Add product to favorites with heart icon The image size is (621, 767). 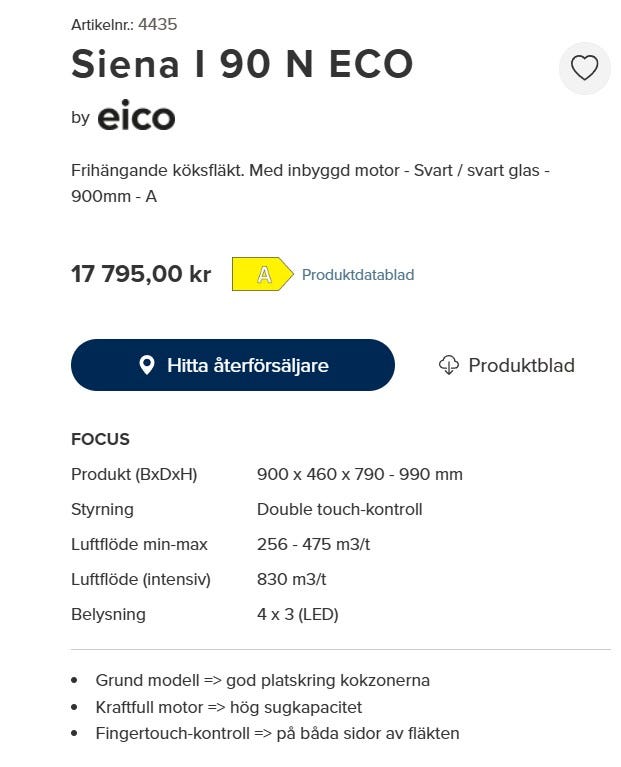pos(584,68)
